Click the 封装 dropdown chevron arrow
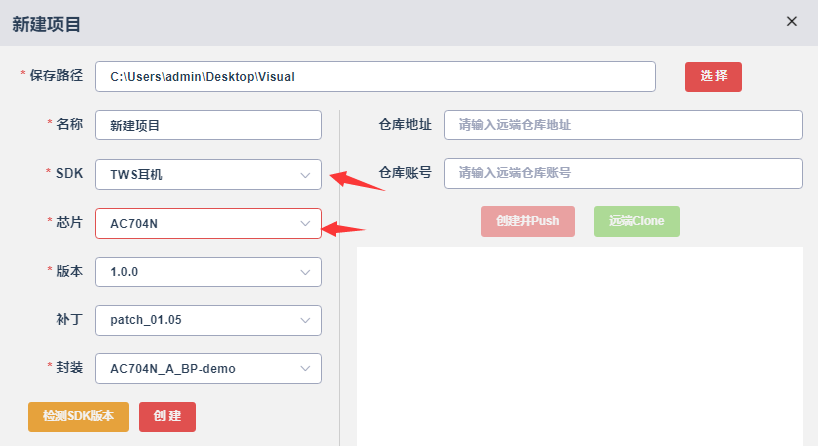The image size is (818, 446). point(305,369)
